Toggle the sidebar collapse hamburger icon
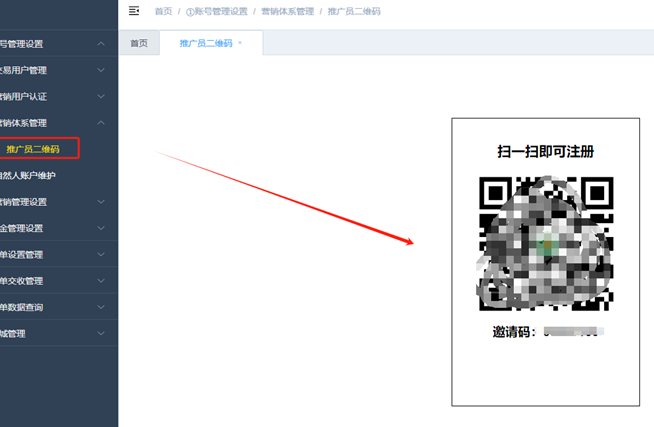654x427 pixels. click(x=134, y=11)
